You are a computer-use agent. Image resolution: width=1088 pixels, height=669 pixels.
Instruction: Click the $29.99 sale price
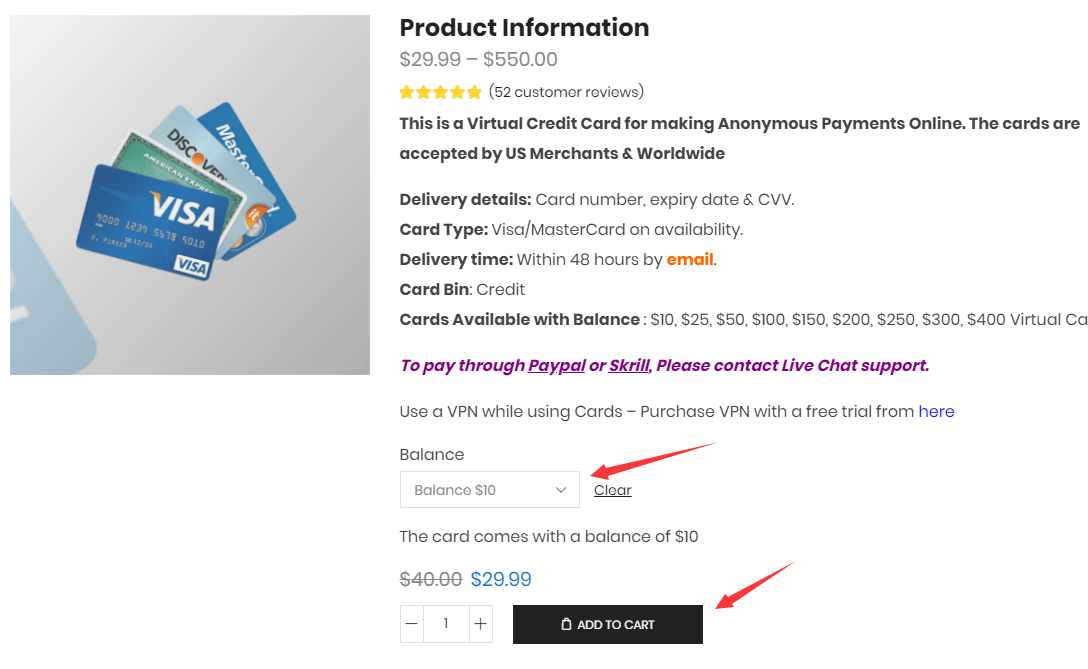(x=501, y=579)
